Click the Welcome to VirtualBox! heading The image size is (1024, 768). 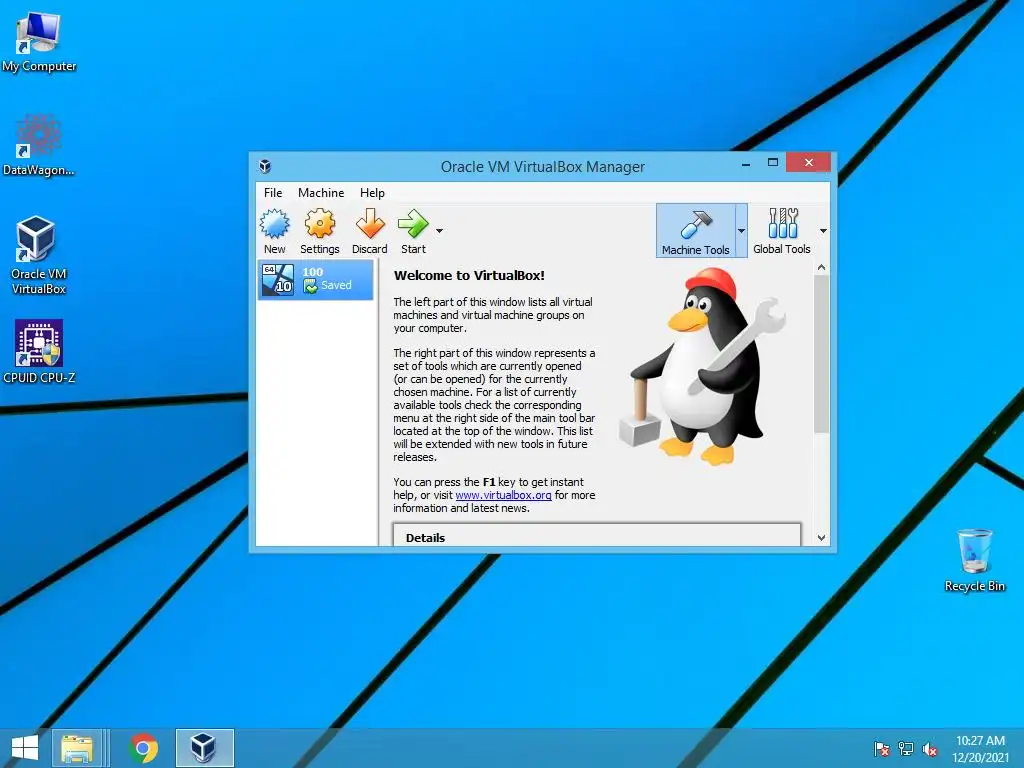469,276
